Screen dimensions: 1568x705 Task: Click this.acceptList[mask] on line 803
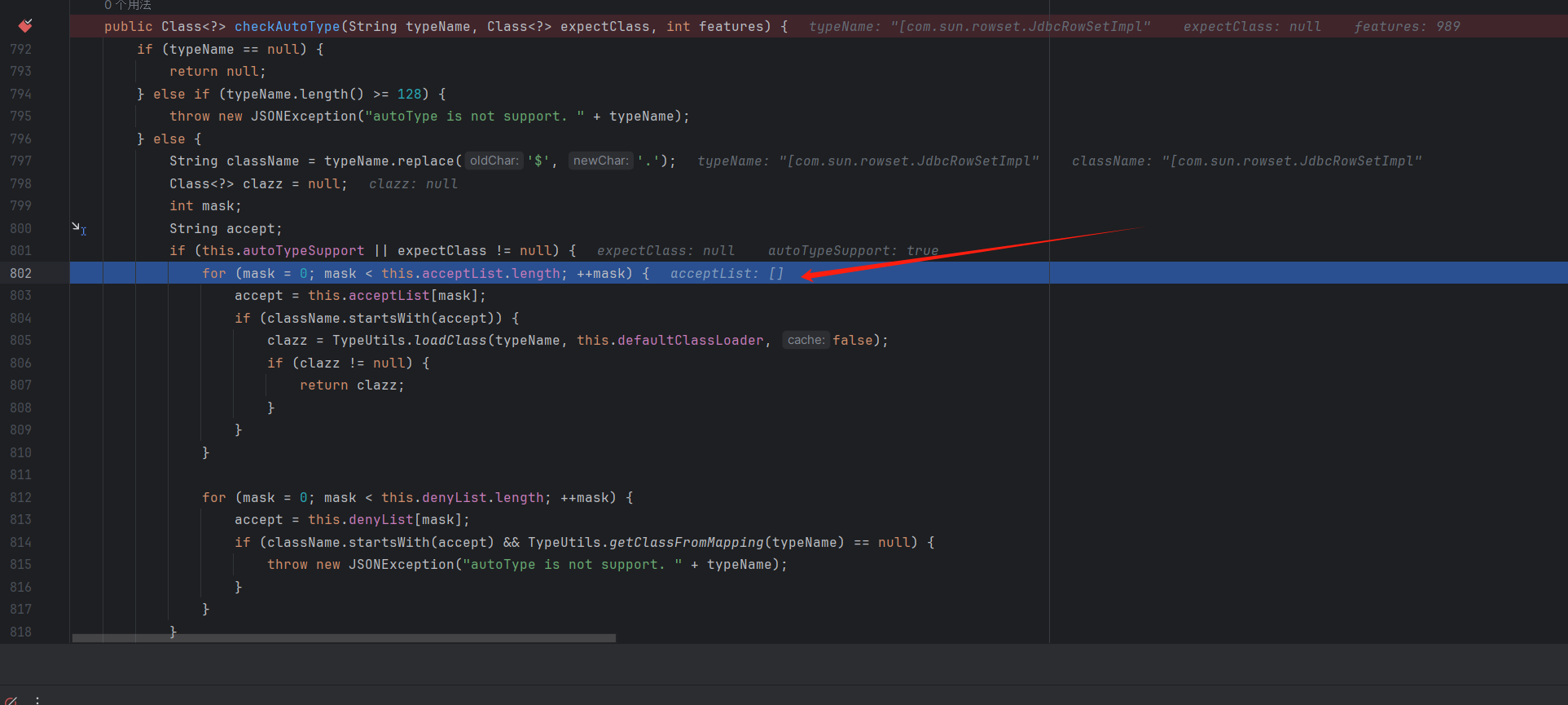(393, 295)
